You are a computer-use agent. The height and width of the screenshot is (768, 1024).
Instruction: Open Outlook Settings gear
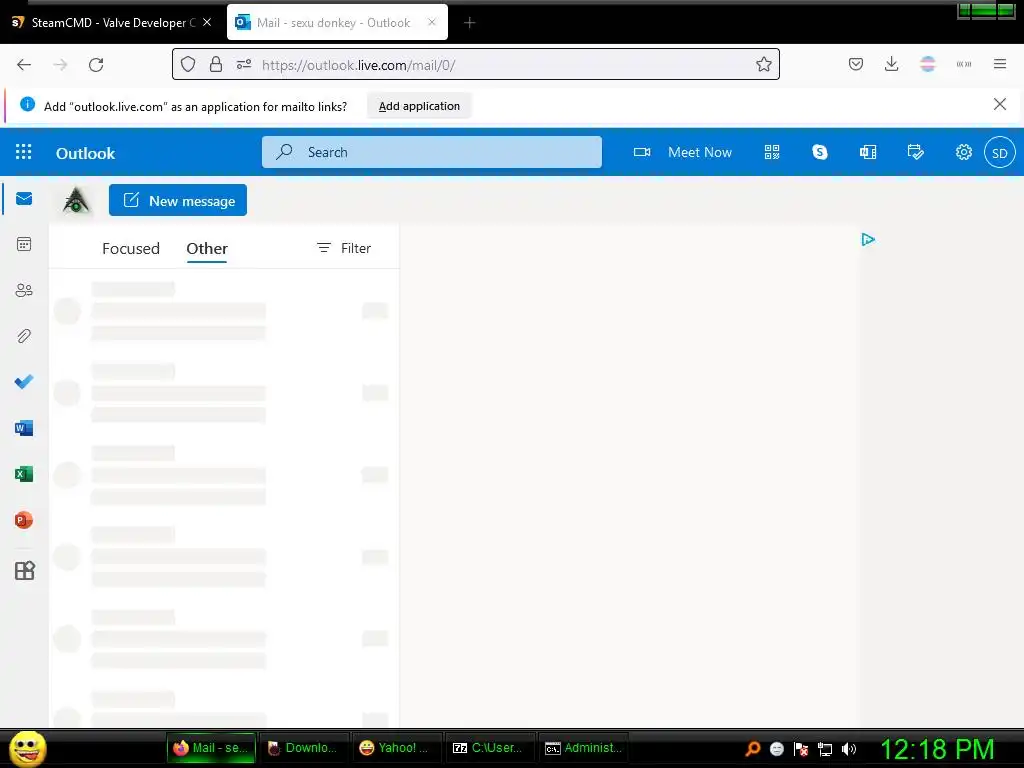pos(964,152)
